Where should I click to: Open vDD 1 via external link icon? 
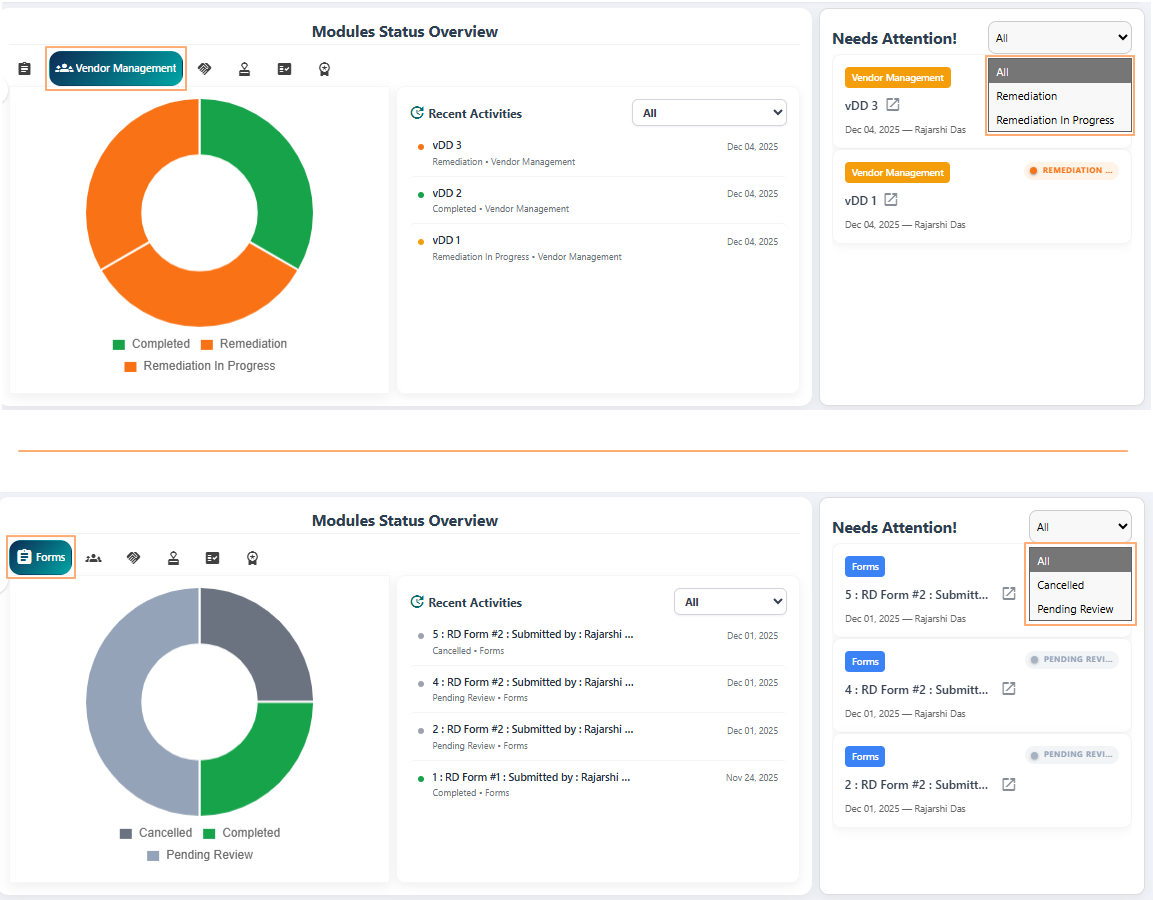[x=891, y=200]
